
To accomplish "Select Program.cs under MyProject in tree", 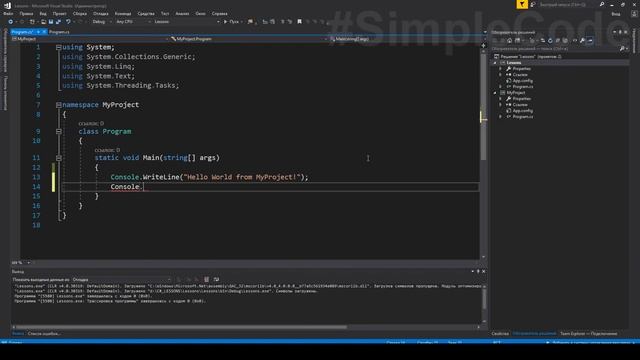I will click(522, 117).
